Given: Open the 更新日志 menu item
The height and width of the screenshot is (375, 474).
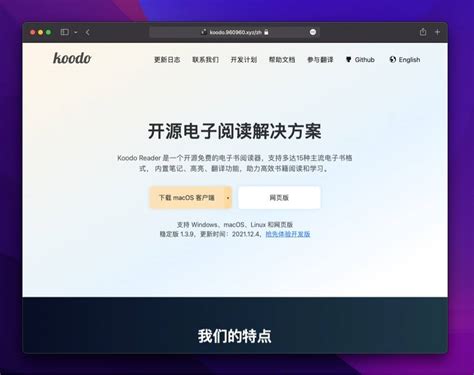Looking at the screenshot, I should [x=167, y=60].
